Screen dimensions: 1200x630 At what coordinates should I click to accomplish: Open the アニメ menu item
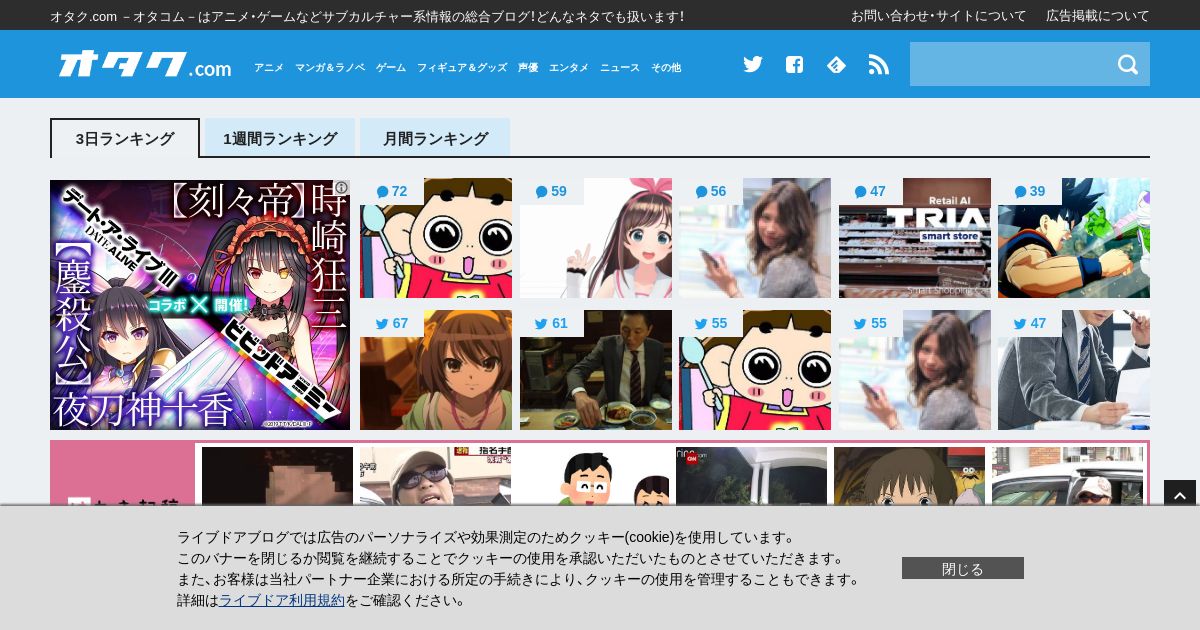(x=269, y=67)
